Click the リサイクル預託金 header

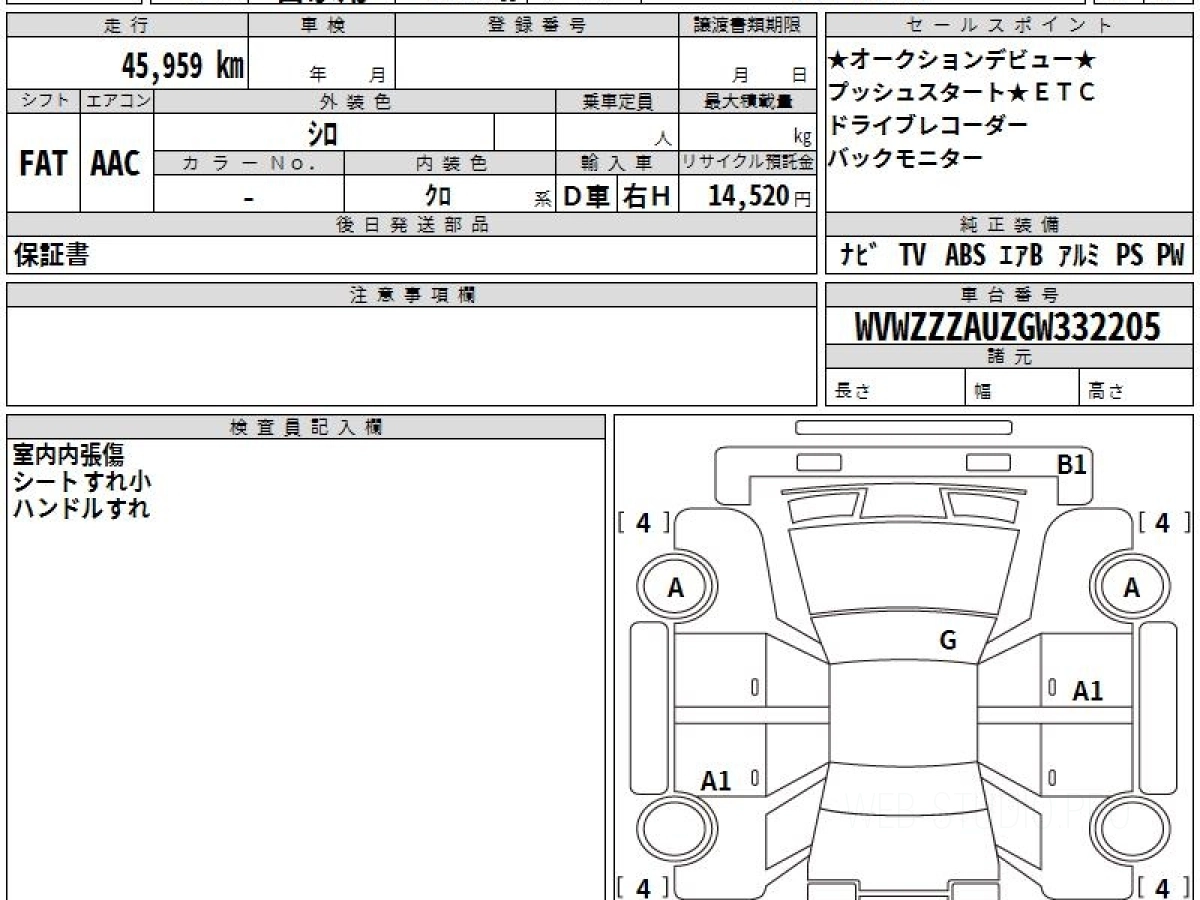click(747, 162)
